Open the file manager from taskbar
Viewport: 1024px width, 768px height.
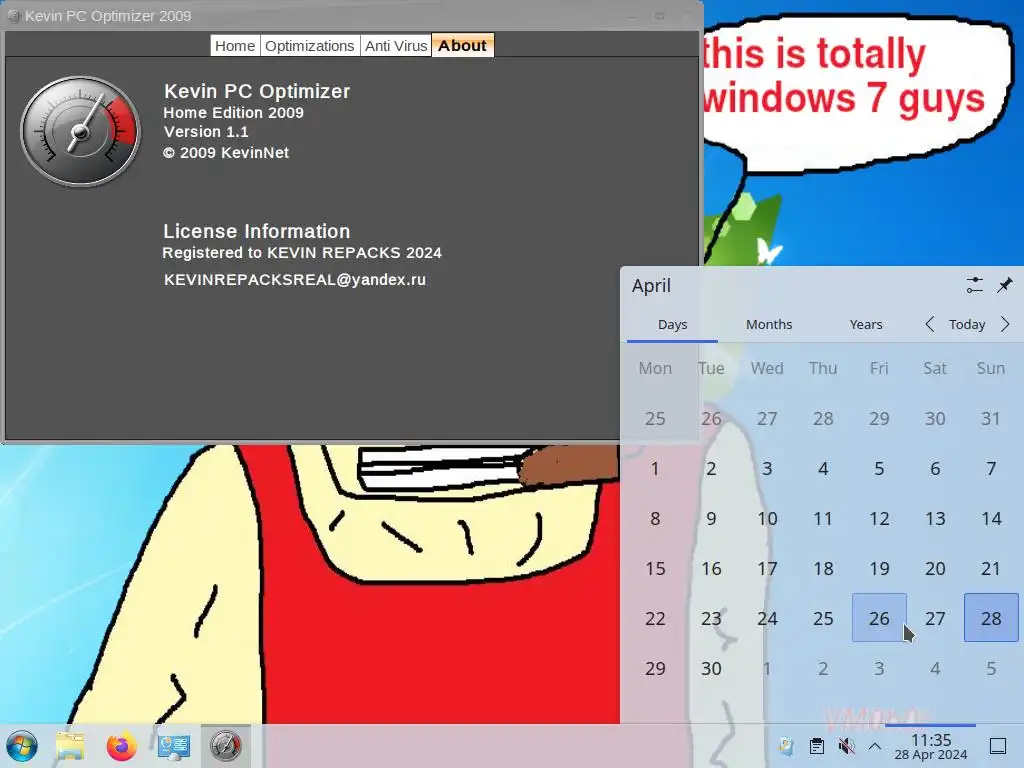pyautogui.click(x=70, y=746)
